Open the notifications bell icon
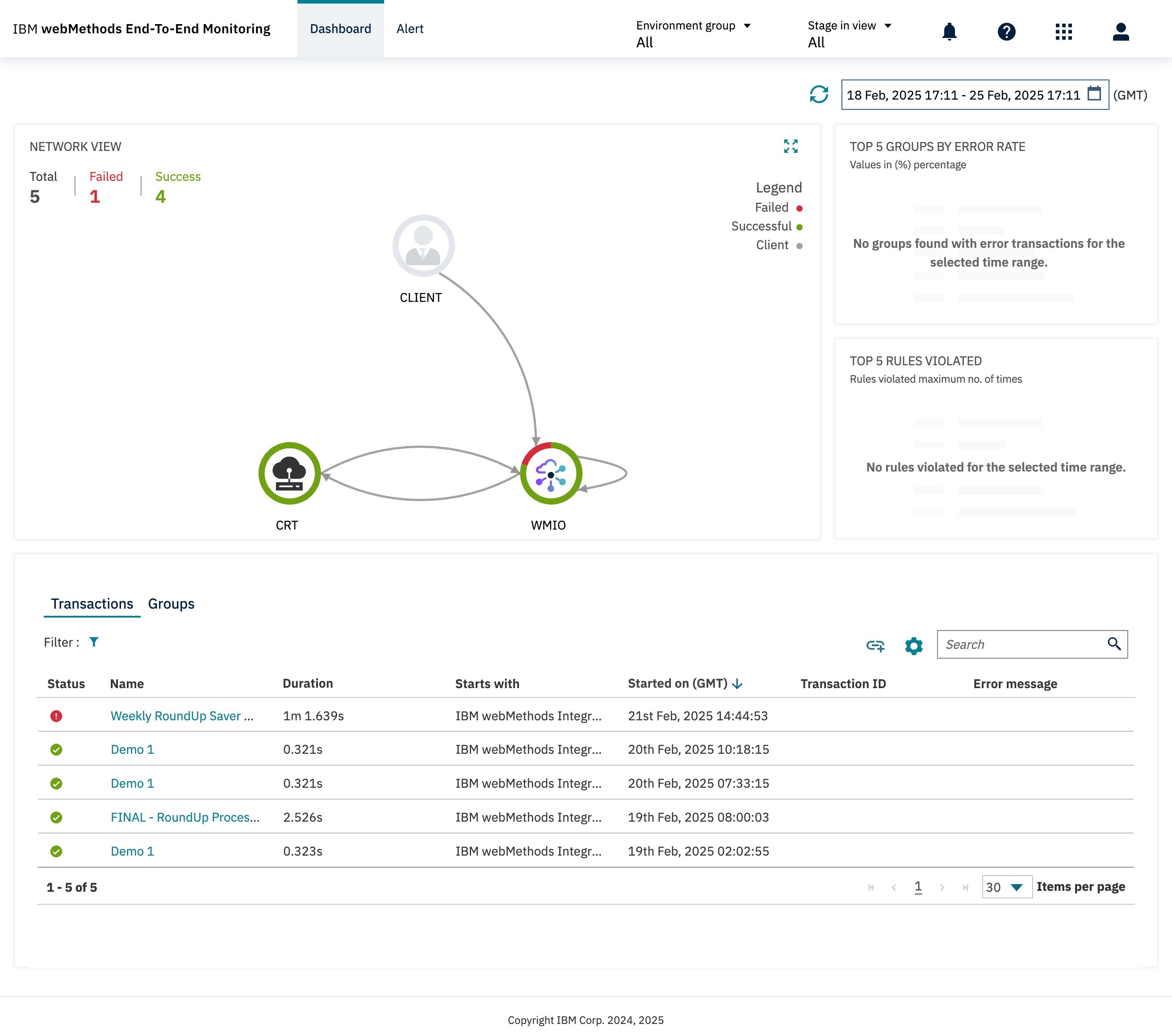The height and width of the screenshot is (1036, 1172). [949, 32]
